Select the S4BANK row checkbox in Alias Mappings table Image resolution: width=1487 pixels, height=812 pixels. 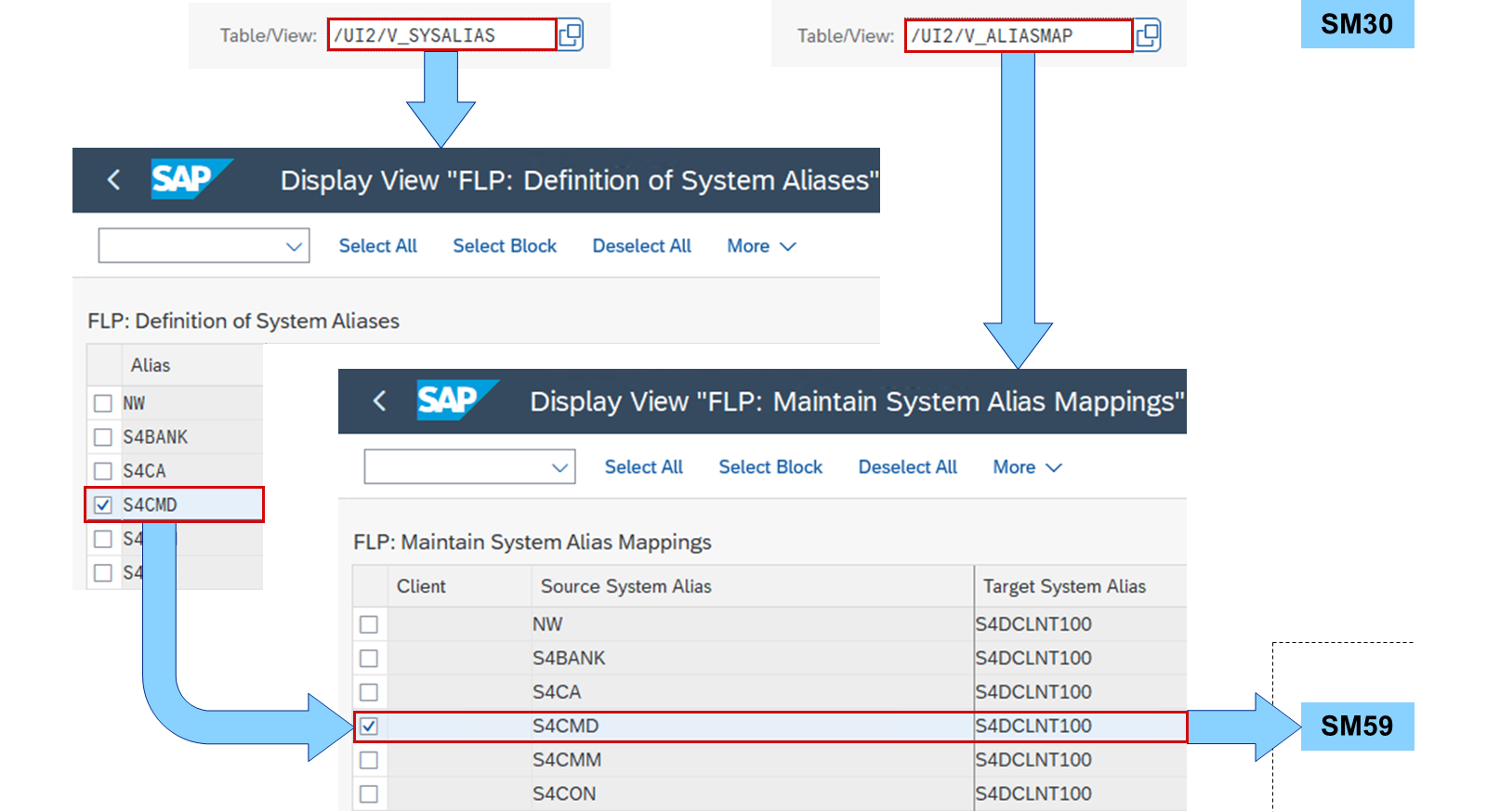369,658
